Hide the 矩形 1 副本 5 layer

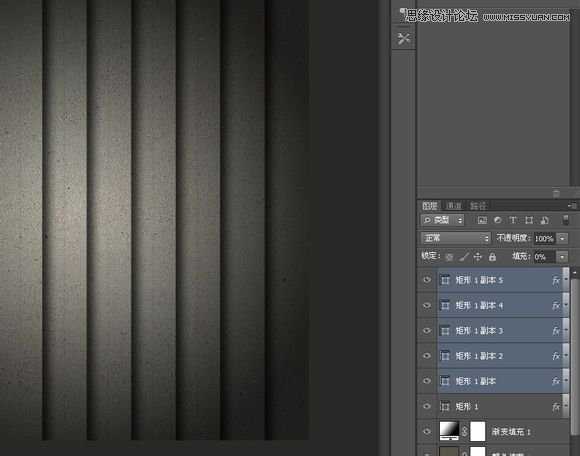point(427,280)
